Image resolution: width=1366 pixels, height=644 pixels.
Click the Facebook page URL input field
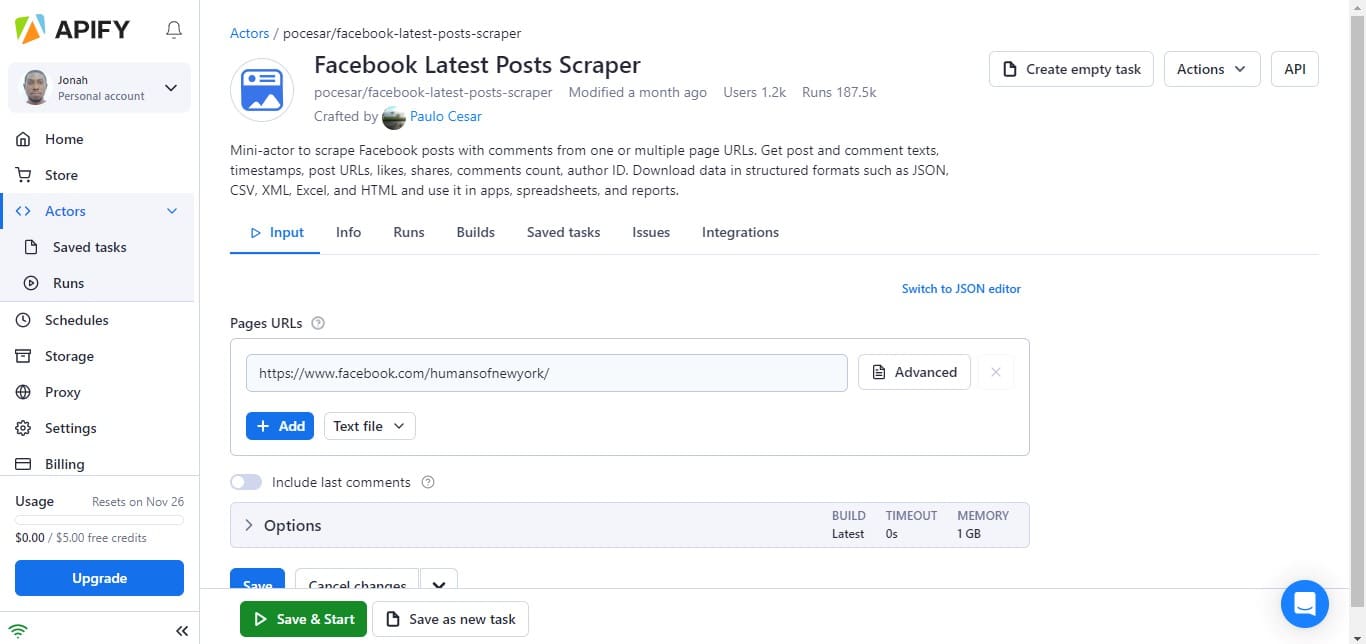(x=546, y=372)
